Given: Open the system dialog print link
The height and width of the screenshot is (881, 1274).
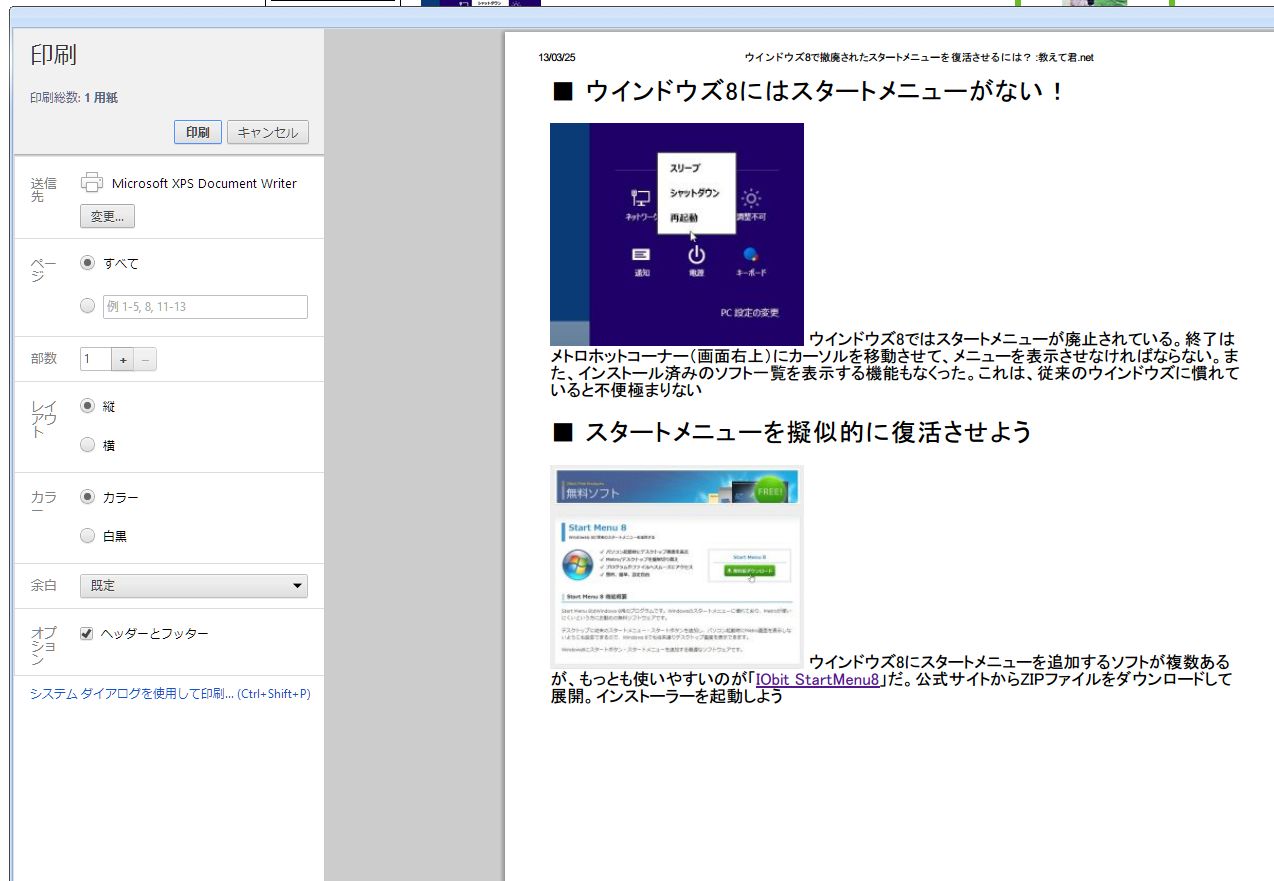Looking at the screenshot, I should coord(170,693).
